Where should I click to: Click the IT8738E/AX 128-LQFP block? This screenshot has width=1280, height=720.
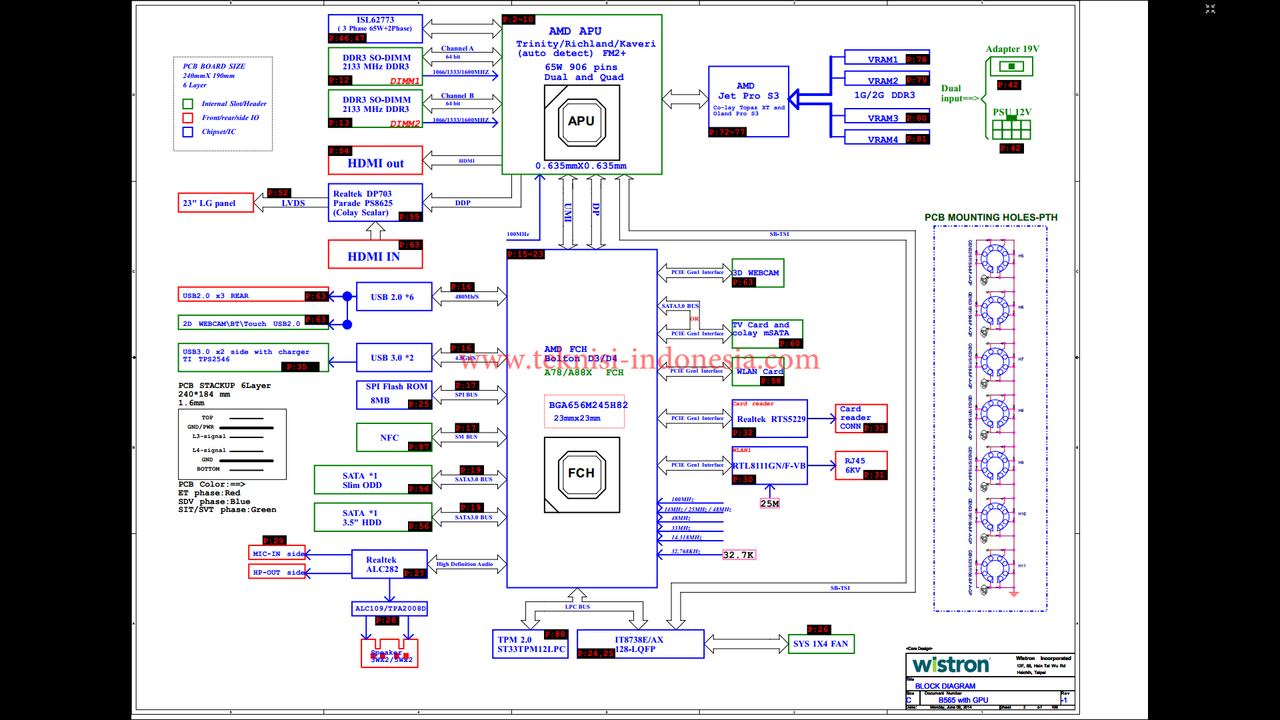[641, 644]
